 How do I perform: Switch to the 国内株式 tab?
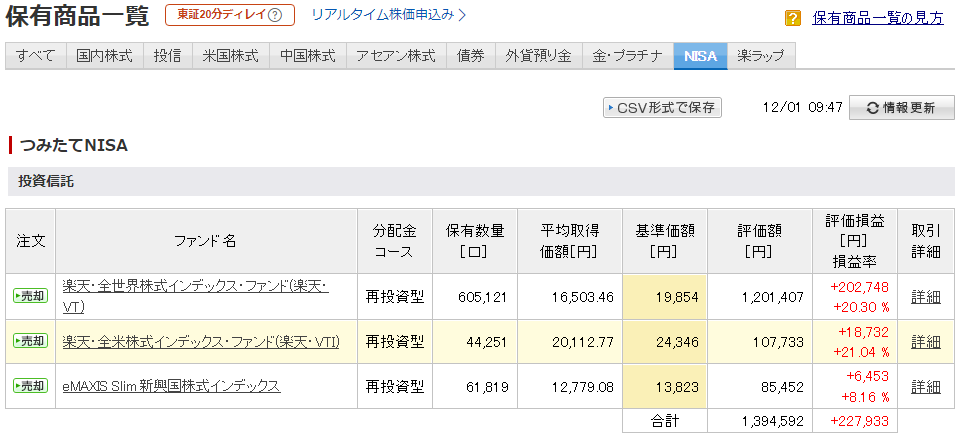[x=105, y=56]
